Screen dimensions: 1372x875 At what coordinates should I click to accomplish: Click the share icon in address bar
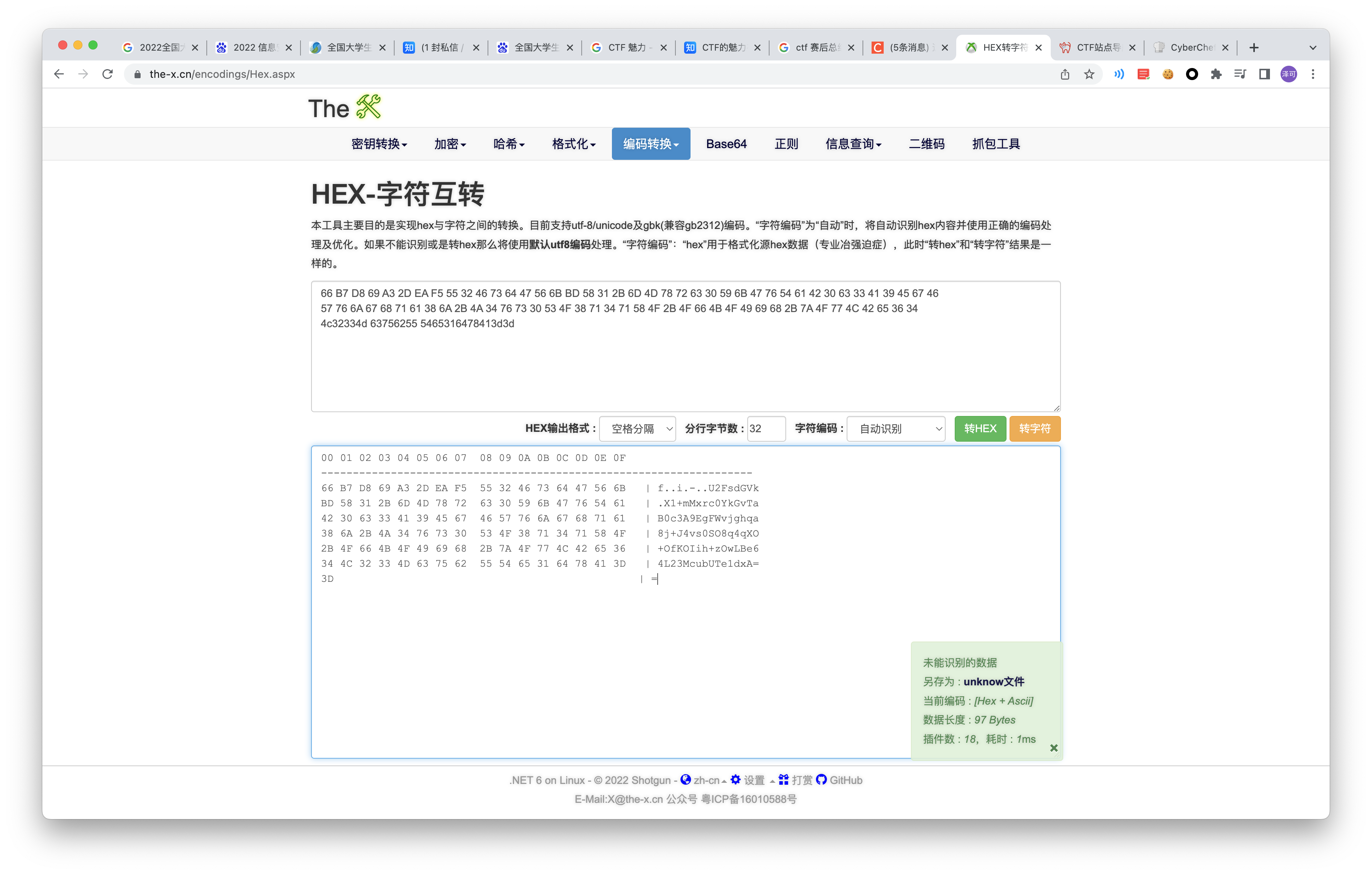pos(1064,74)
